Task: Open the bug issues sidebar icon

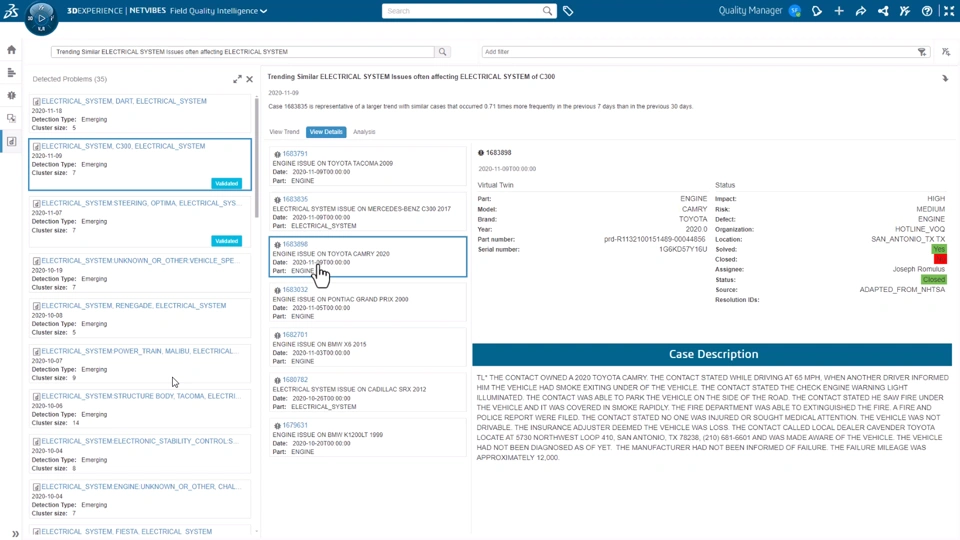Action: click(12, 96)
